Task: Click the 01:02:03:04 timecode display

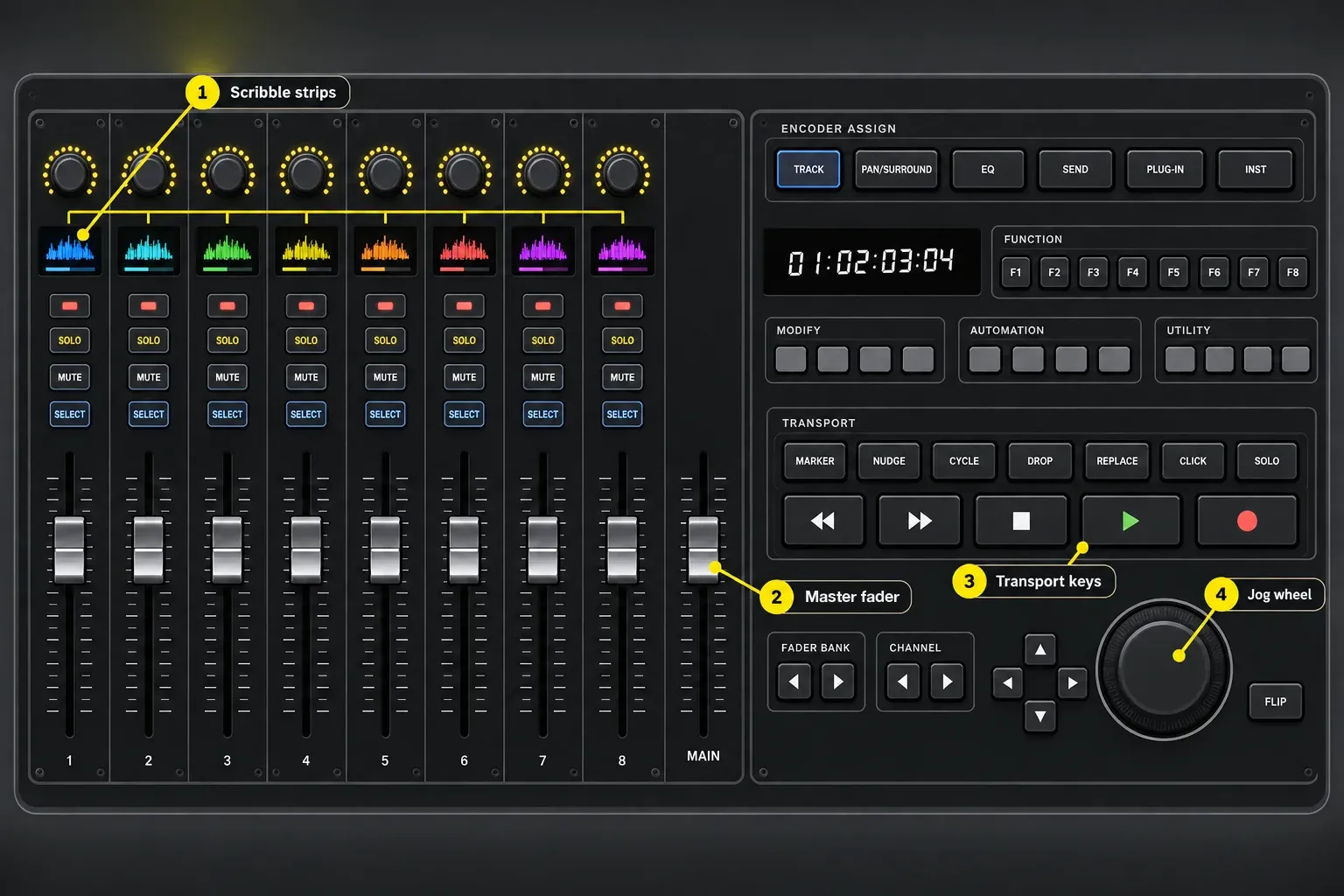Action: point(871,262)
